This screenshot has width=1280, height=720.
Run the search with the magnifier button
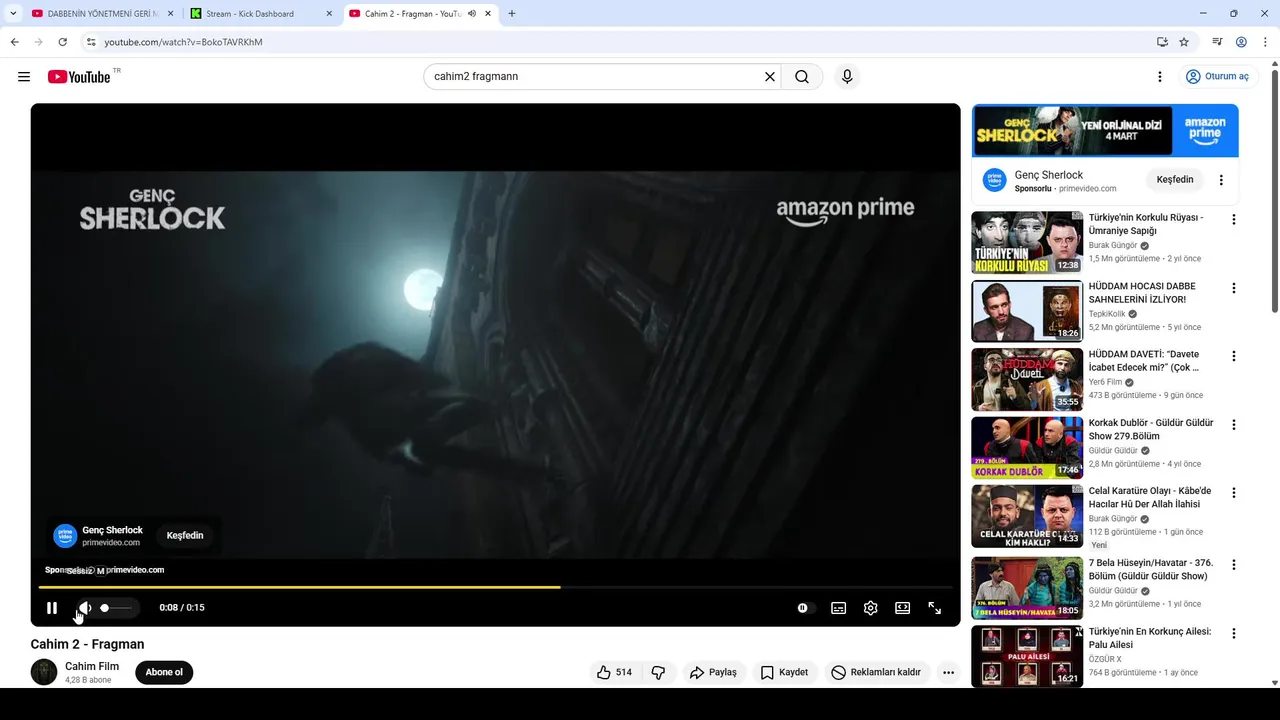point(802,77)
